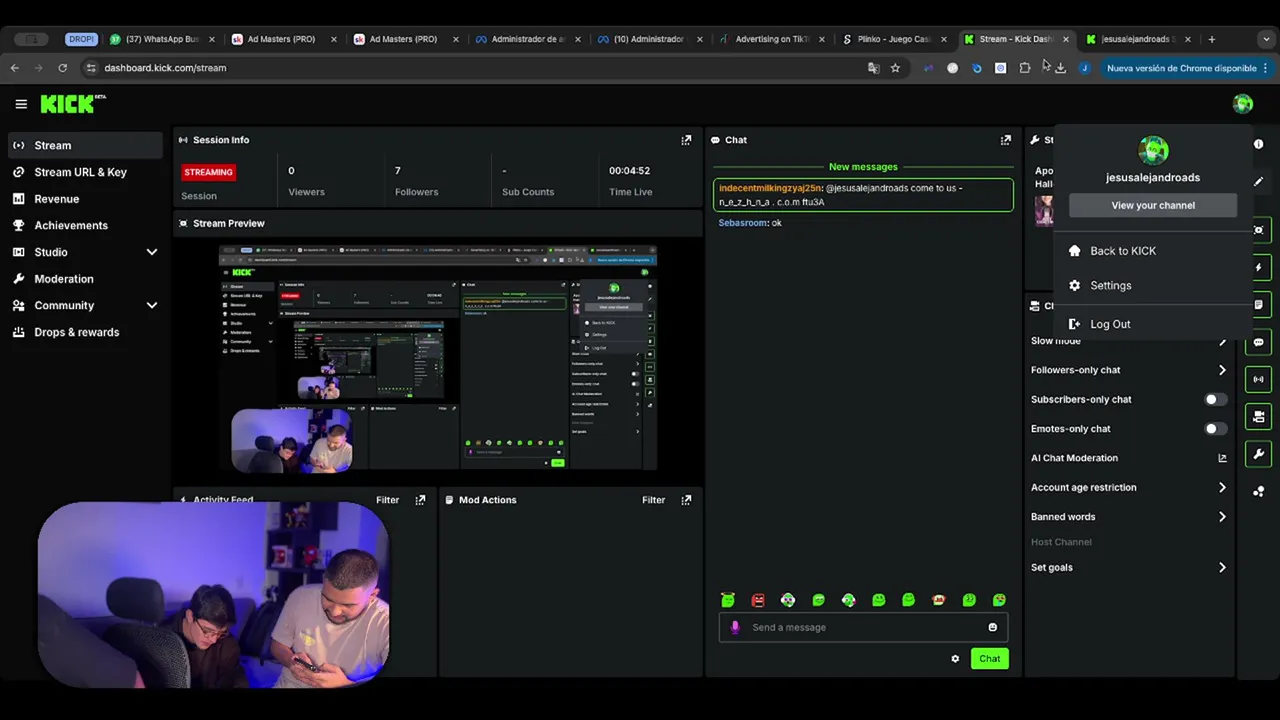The height and width of the screenshot is (720, 1280).
Task: Open Followers-only chat options arrow
Action: [1222, 370]
